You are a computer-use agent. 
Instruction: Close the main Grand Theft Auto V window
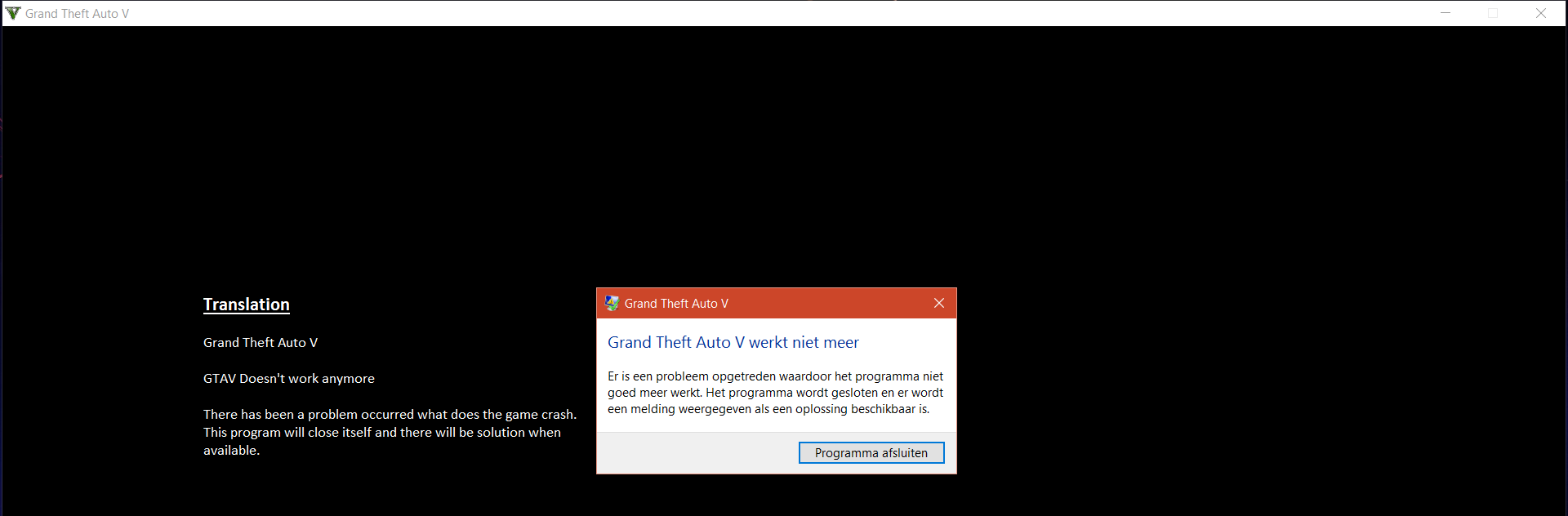(x=1541, y=13)
